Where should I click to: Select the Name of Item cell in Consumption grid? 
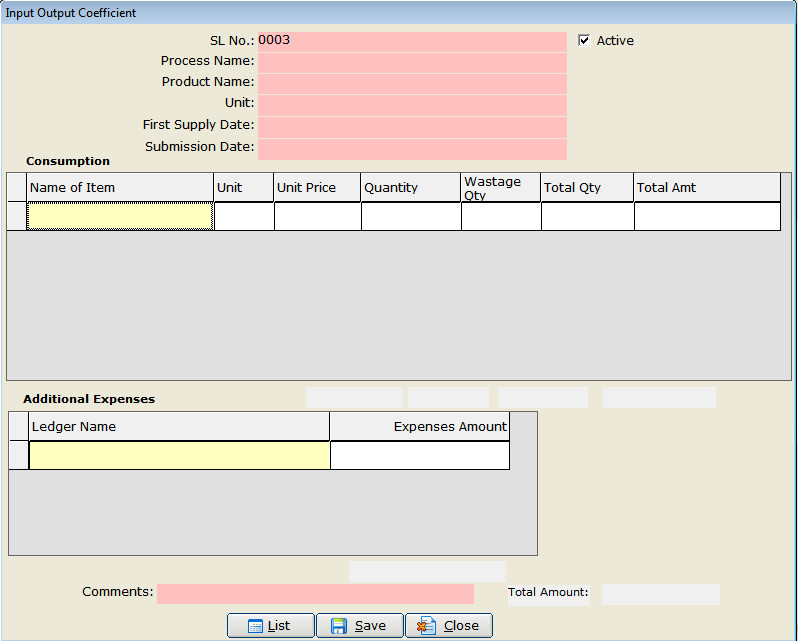[x=120, y=216]
